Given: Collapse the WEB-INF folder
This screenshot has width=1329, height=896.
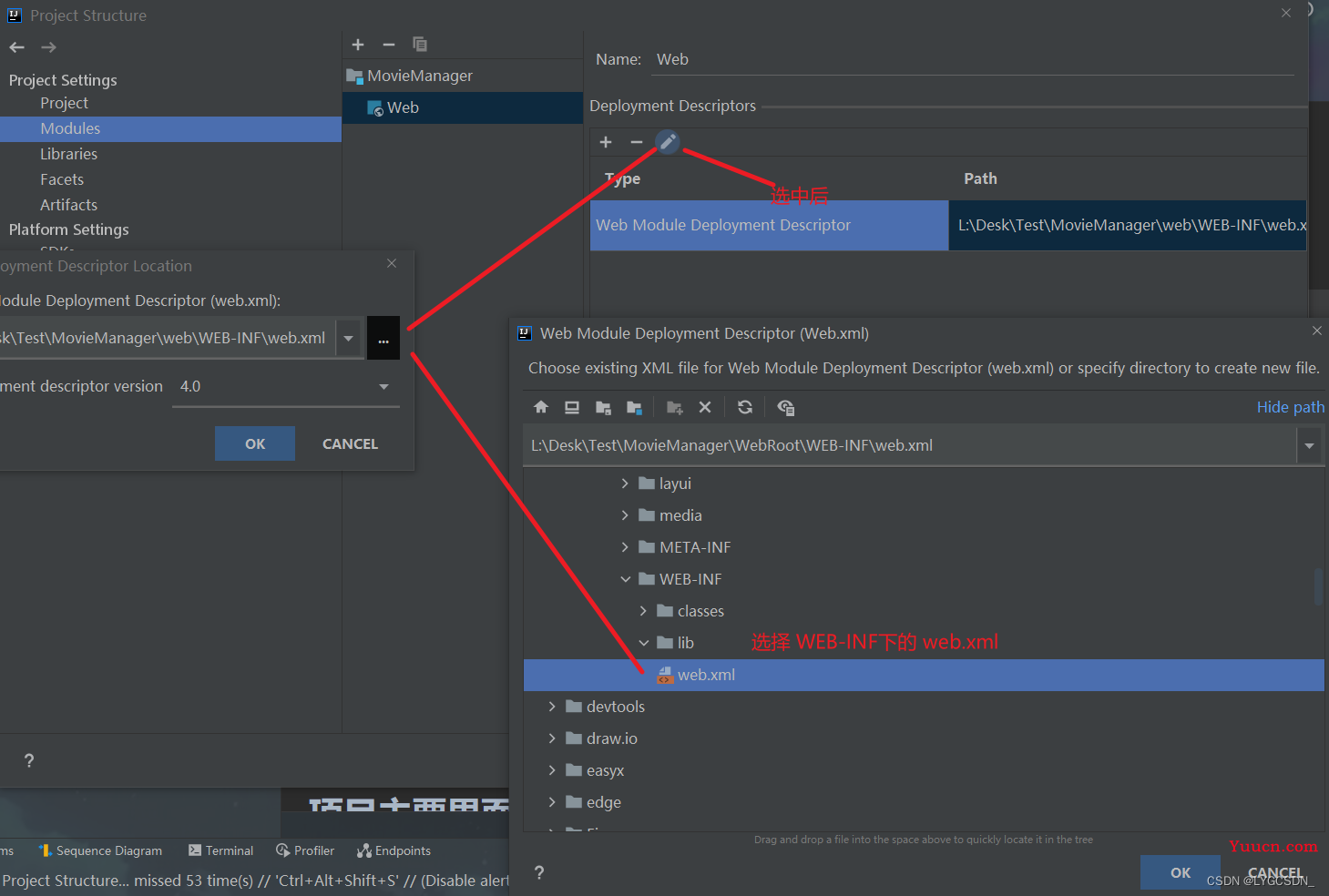Looking at the screenshot, I should coord(625,579).
